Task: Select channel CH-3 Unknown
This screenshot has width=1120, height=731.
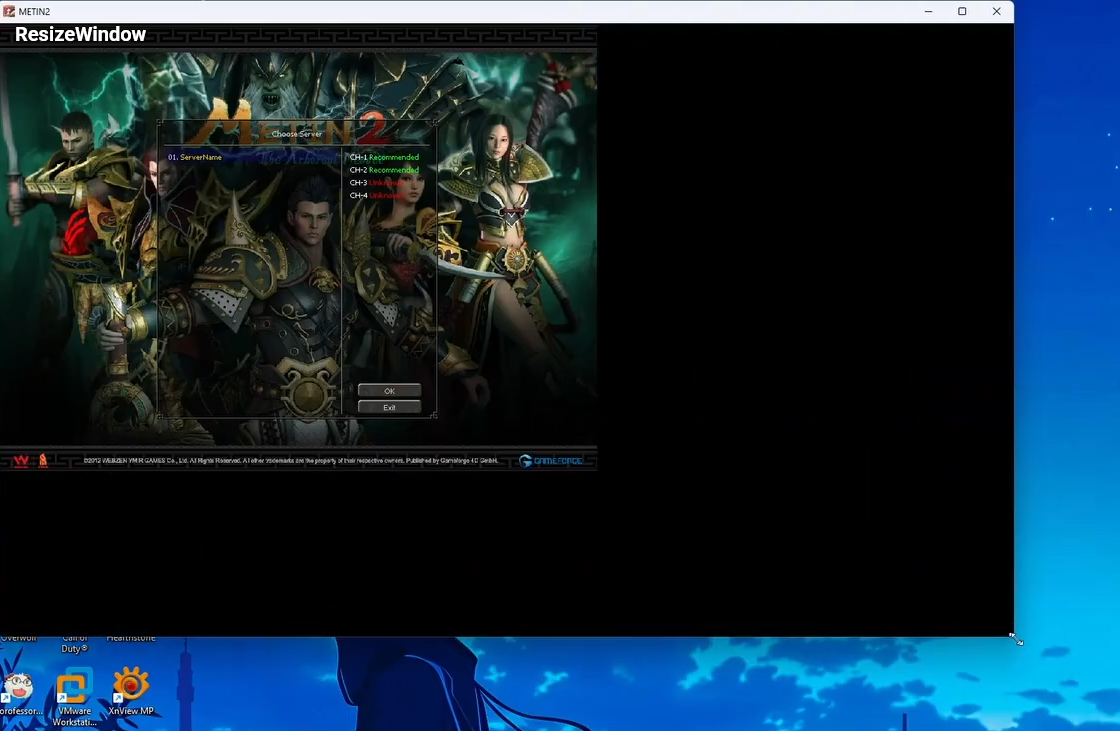Action: point(382,183)
